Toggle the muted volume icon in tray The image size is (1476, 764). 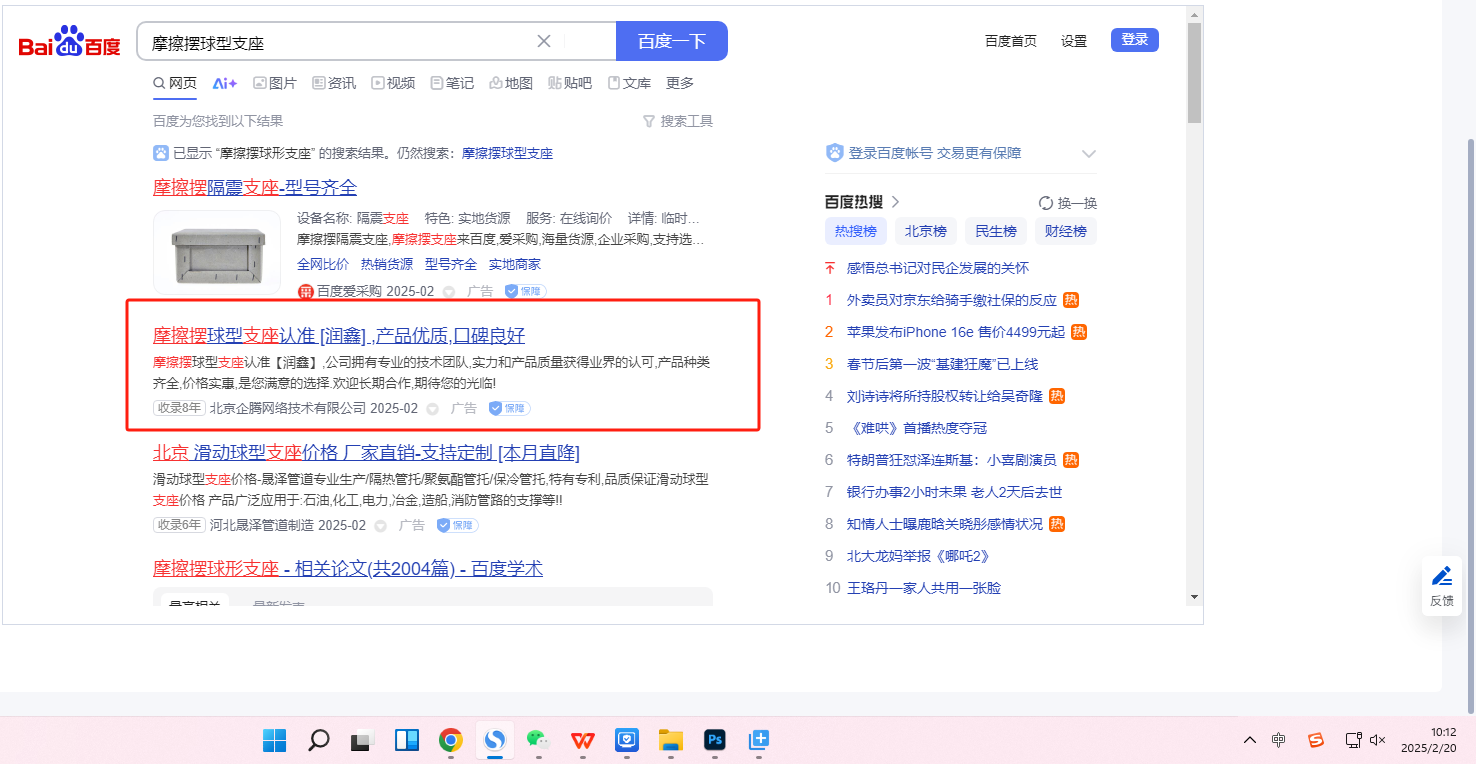coord(1378,740)
